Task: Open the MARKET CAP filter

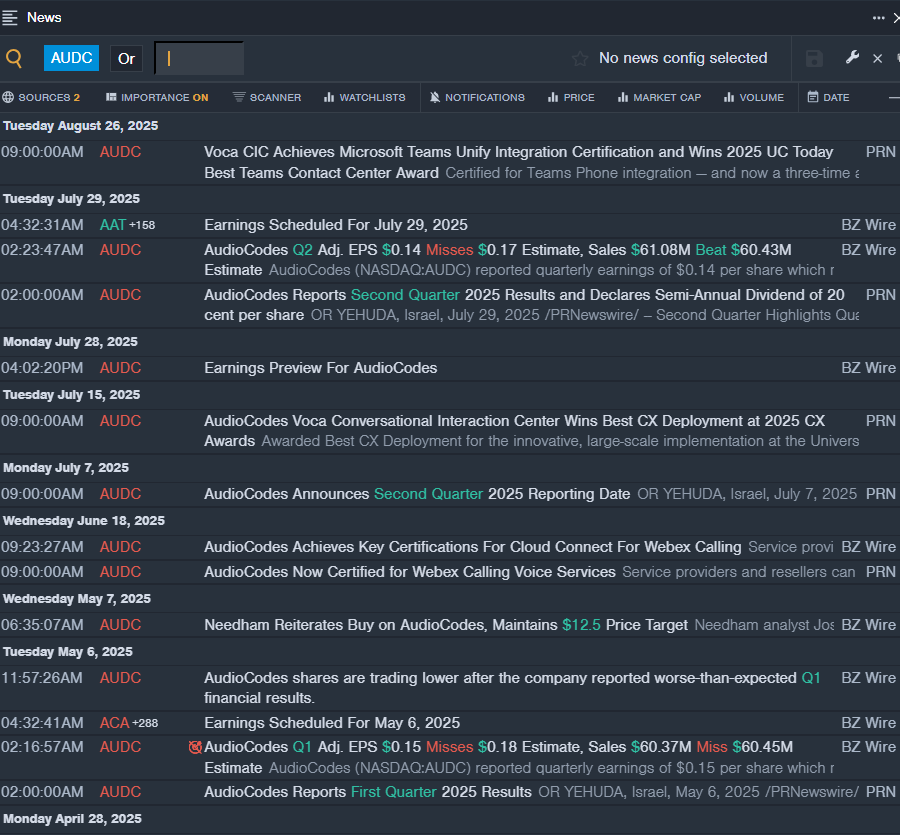Action: tap(660, 98)
